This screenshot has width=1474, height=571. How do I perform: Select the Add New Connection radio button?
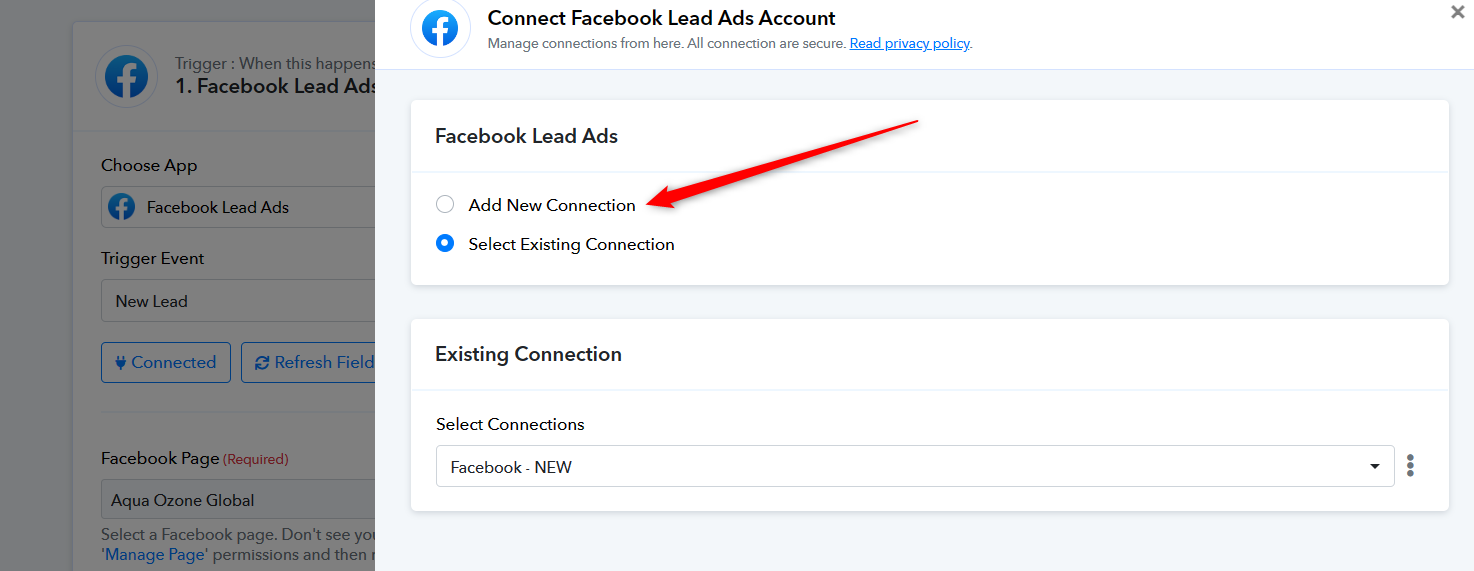click(445, 205)
